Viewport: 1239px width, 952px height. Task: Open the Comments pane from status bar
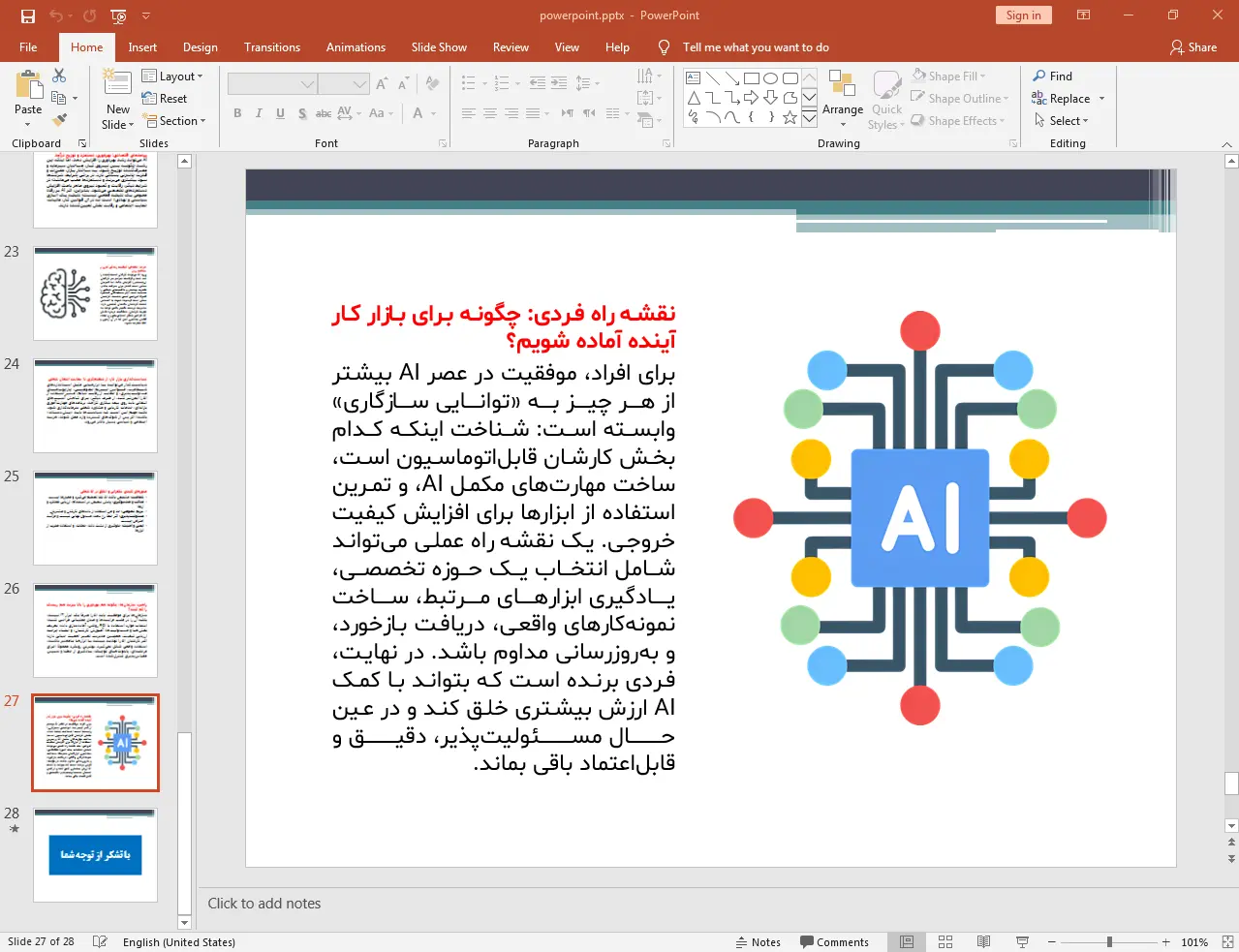tap(834, 942)
